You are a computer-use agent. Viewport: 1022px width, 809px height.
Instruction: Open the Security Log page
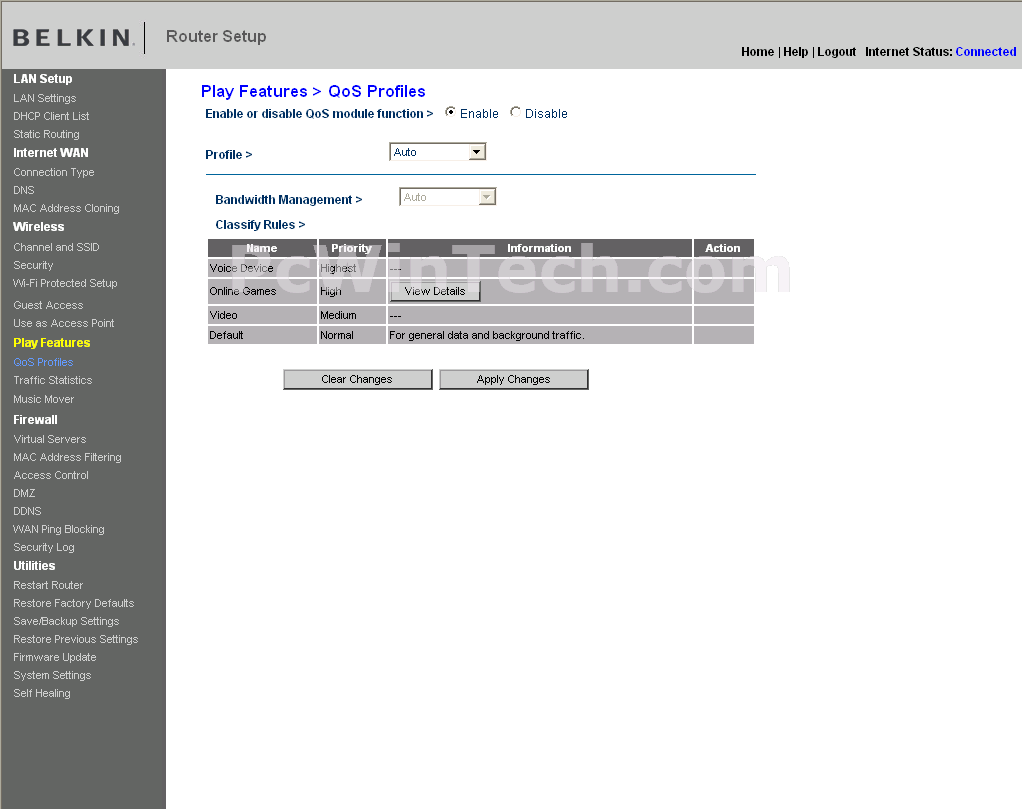click(x=44, y=548)
